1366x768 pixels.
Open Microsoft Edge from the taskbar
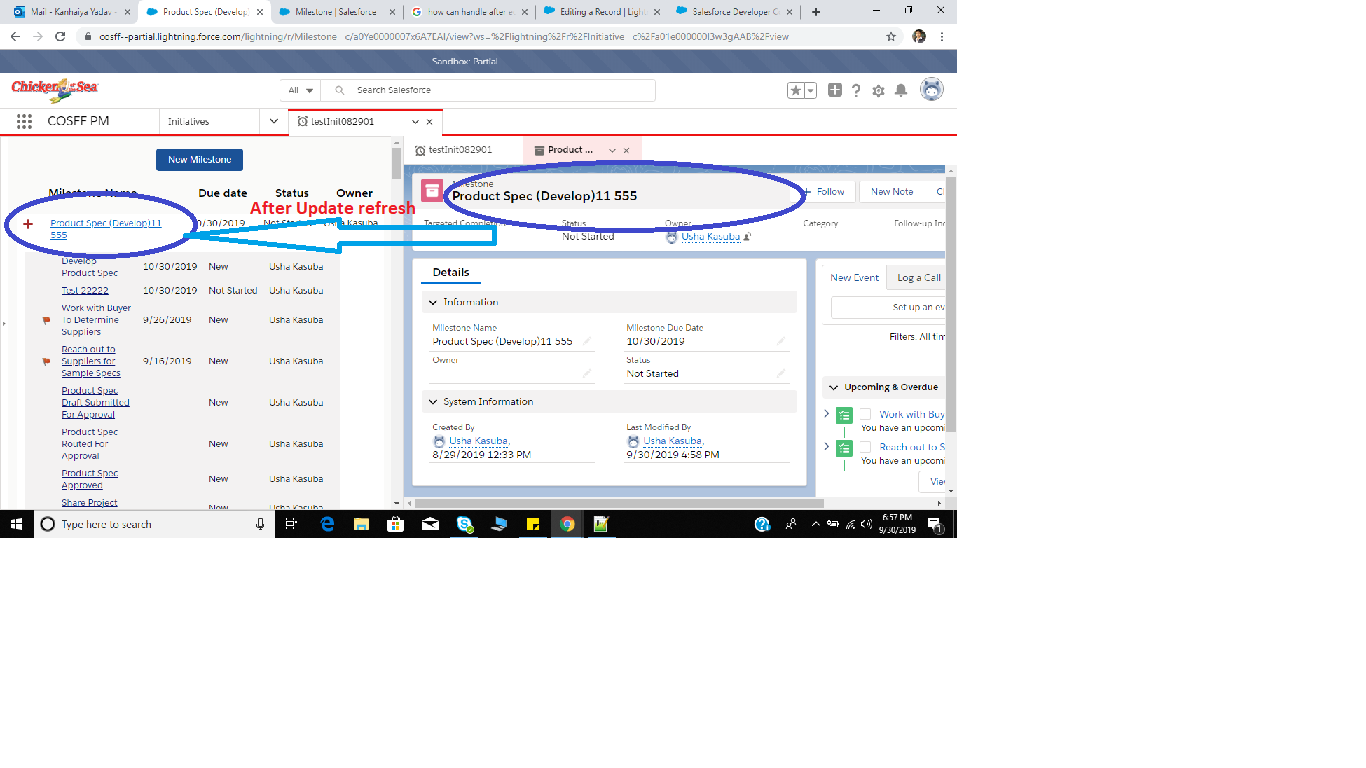(x=327, y=524)
